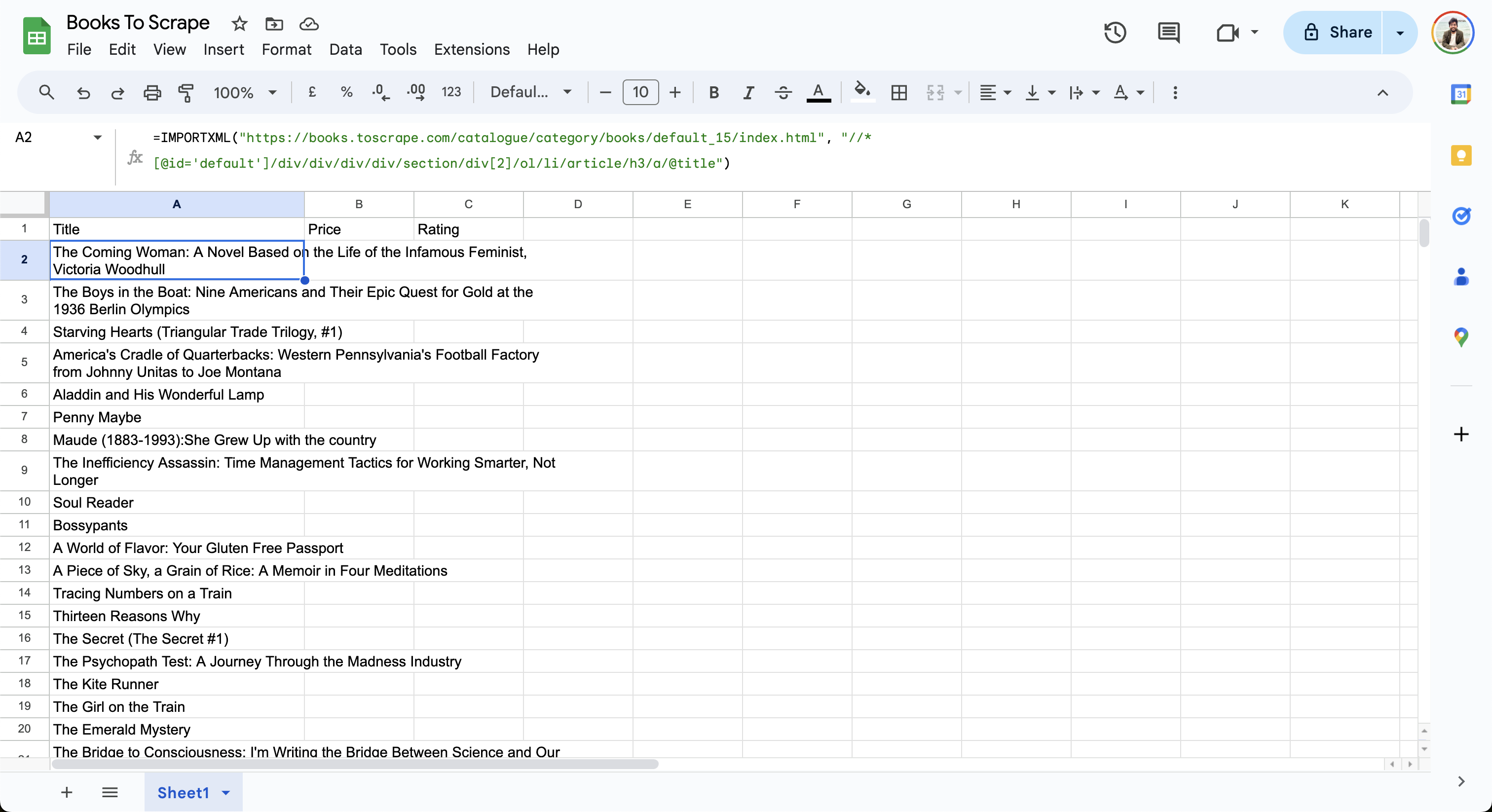Open Google Tasks in the side panel
The height and width of the screenshot is (812, 1492).
1461,217
